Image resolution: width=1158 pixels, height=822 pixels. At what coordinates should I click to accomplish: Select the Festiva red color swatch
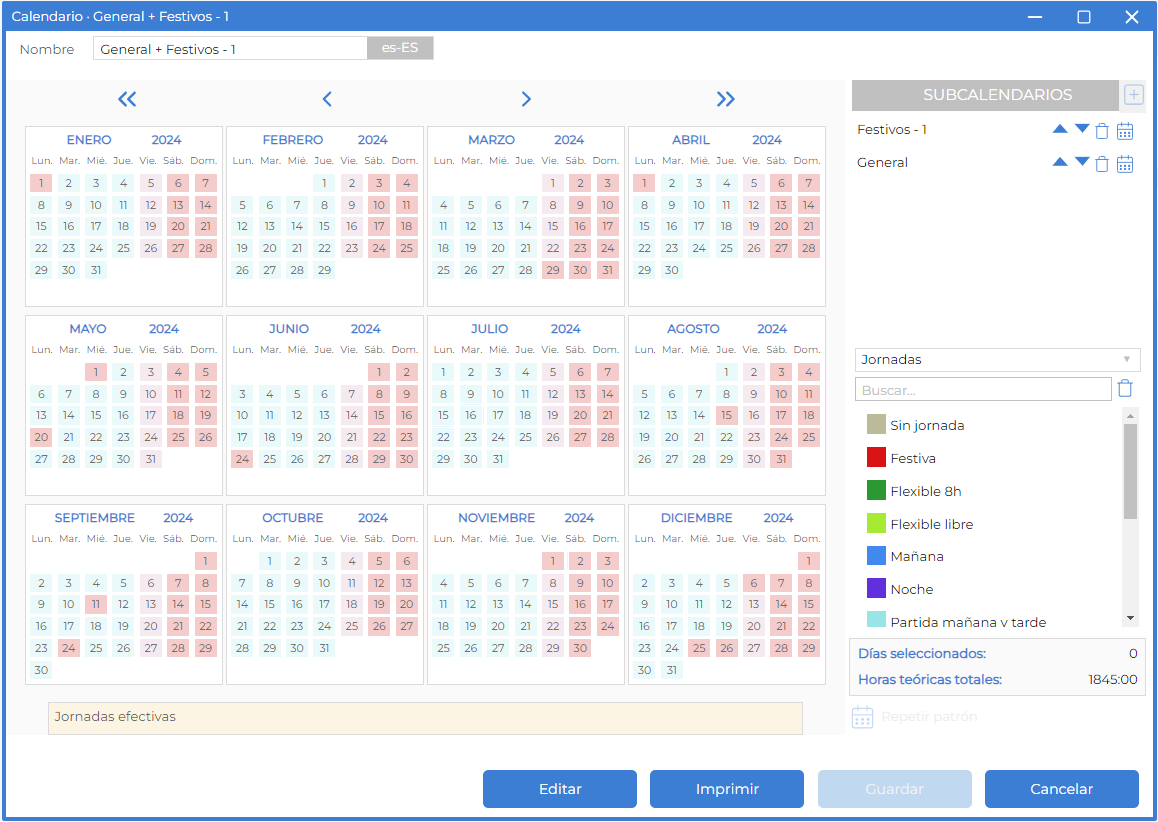pos(876,458)
